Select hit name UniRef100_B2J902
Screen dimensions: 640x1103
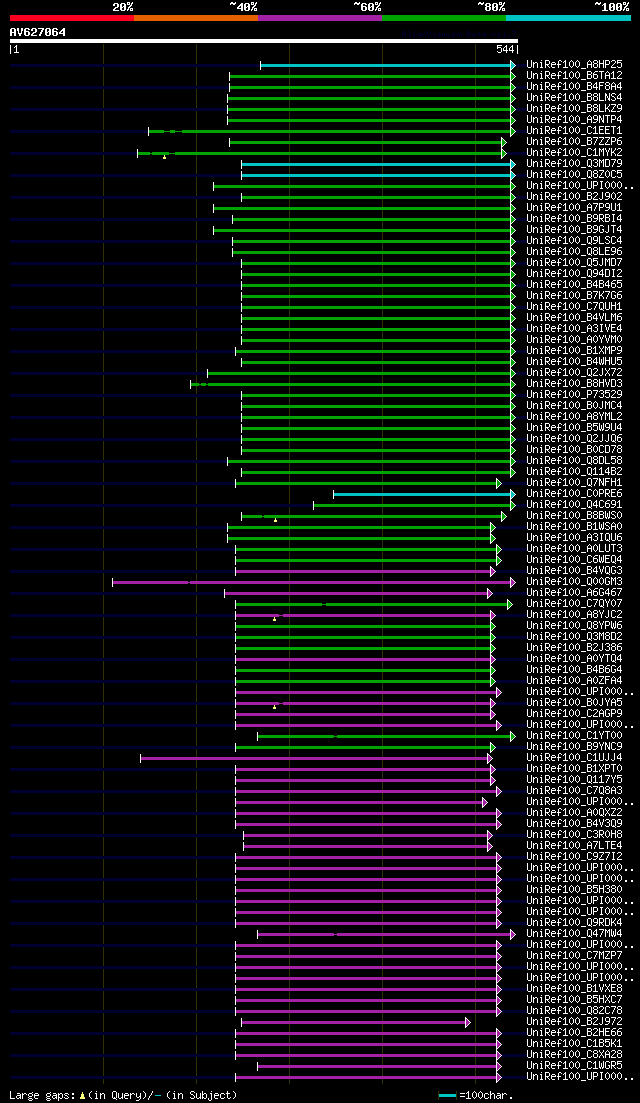point(574,196)
